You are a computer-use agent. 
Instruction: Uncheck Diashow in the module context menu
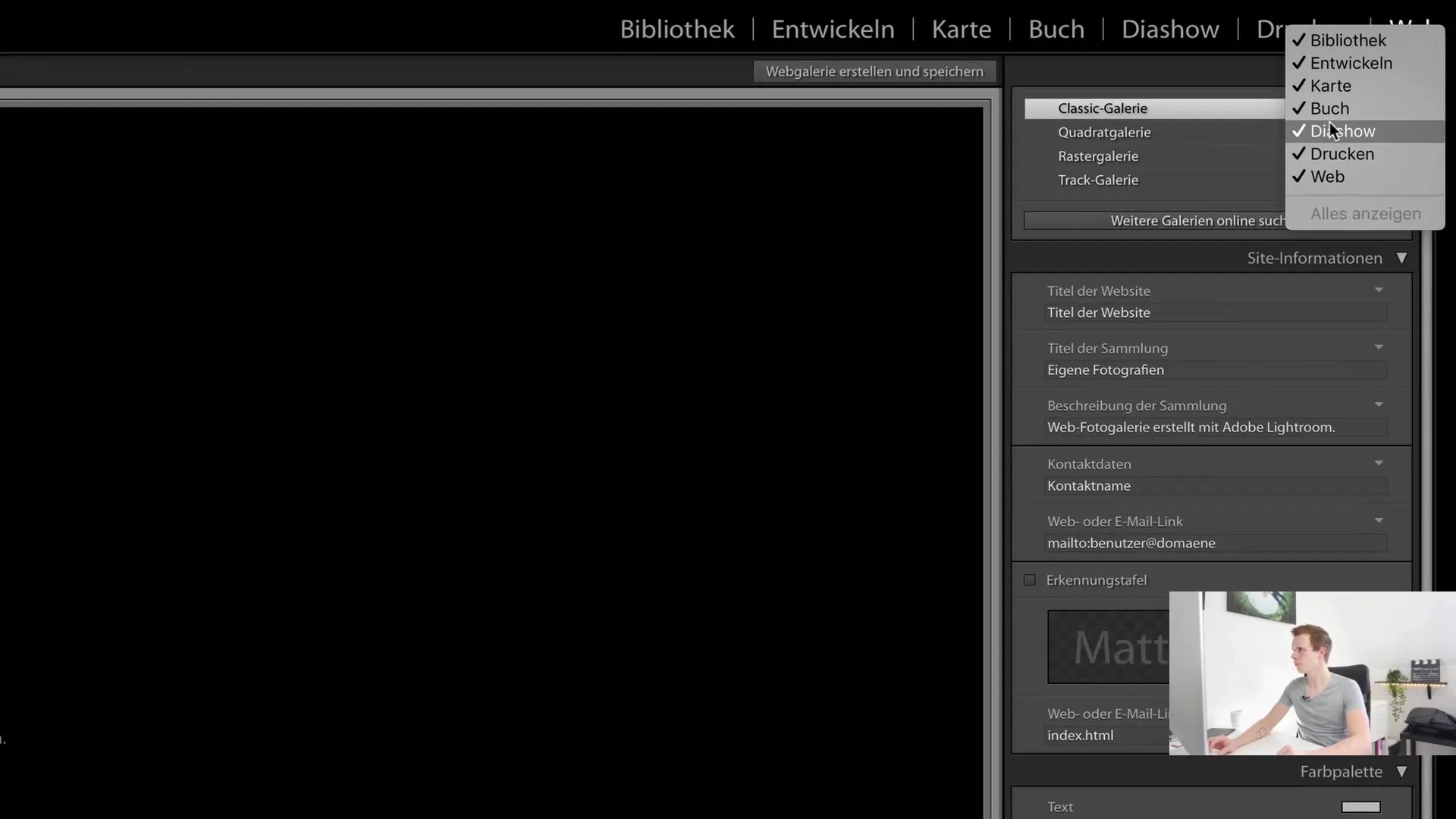(x=1363, y=131)
